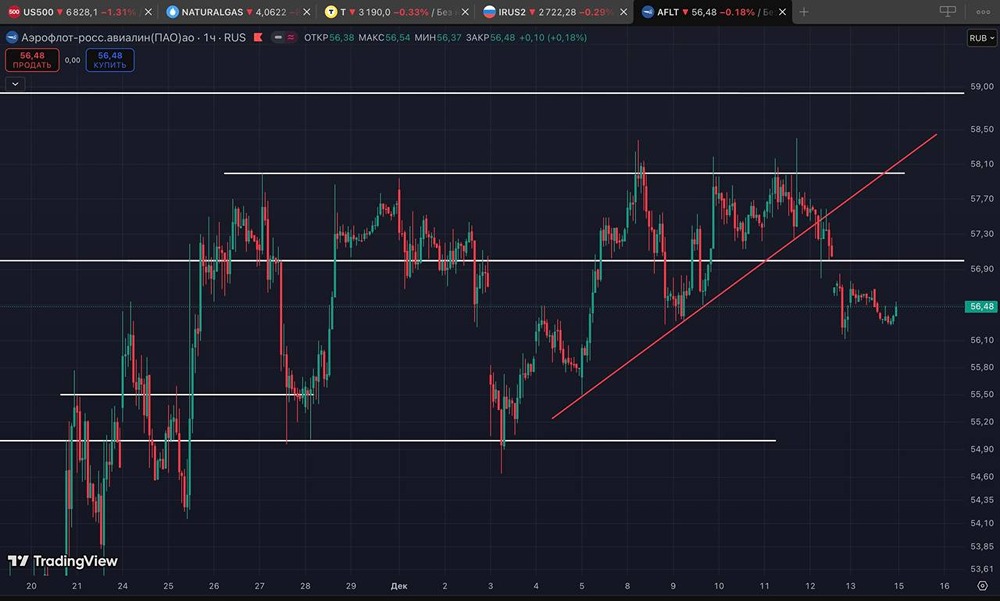Close the NATURALGAS tab
This screenshot has height=601, width=1000.
point(306,11)
